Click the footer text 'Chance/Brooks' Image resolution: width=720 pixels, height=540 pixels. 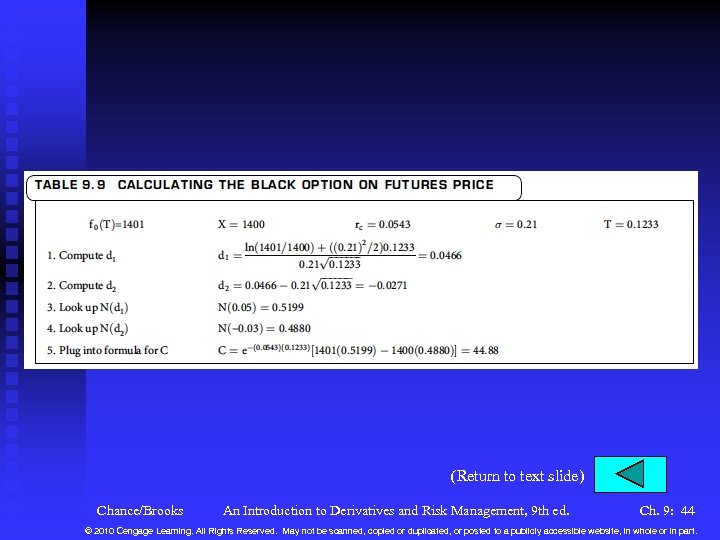(140, 511)
